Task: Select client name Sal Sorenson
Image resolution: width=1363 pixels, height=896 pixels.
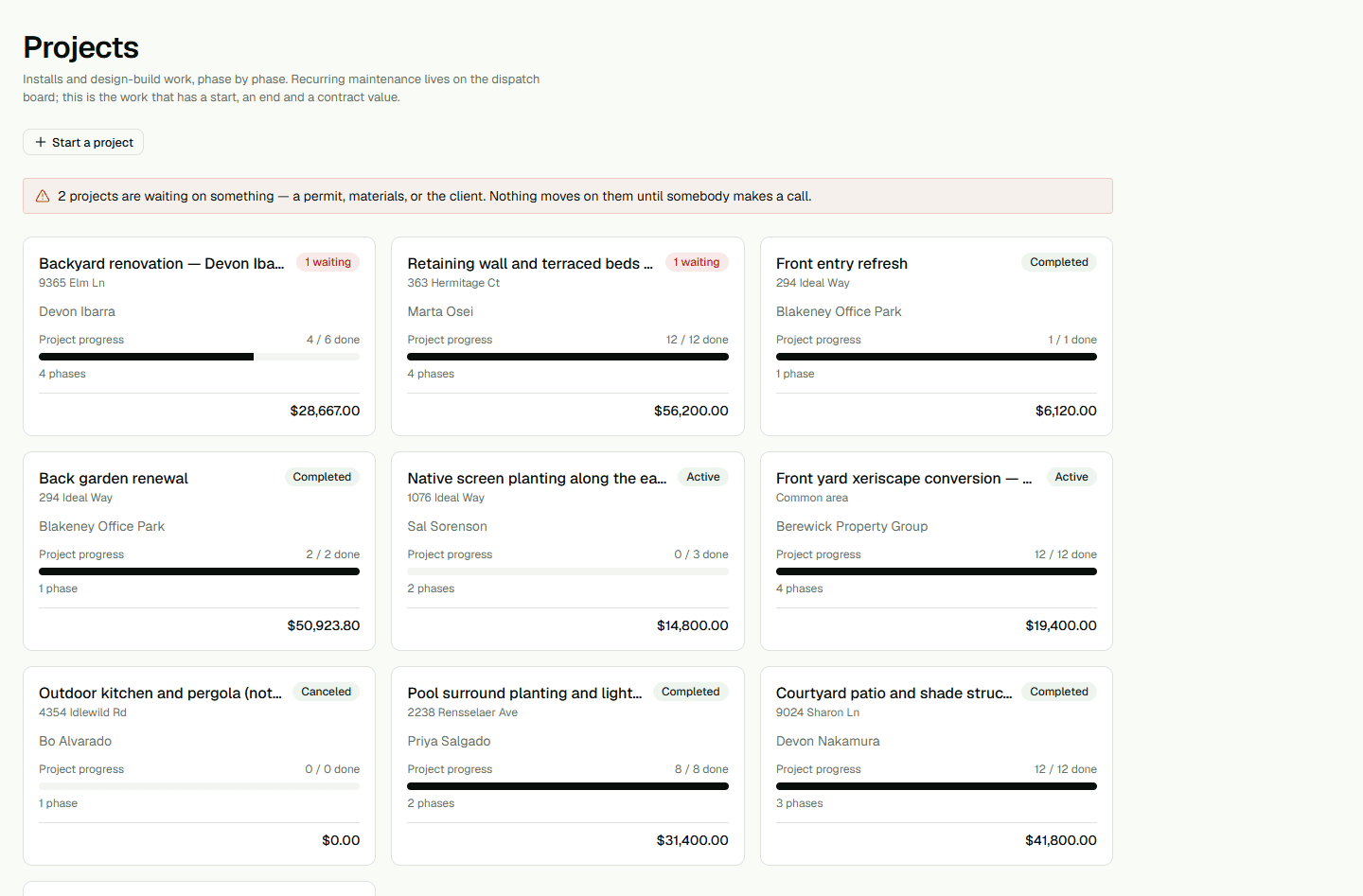Action: 447,526
